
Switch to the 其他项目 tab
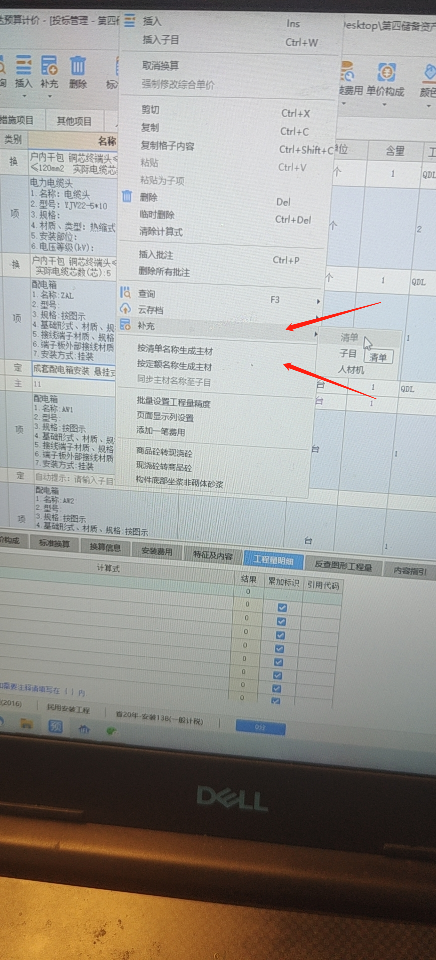coord(73,121)
